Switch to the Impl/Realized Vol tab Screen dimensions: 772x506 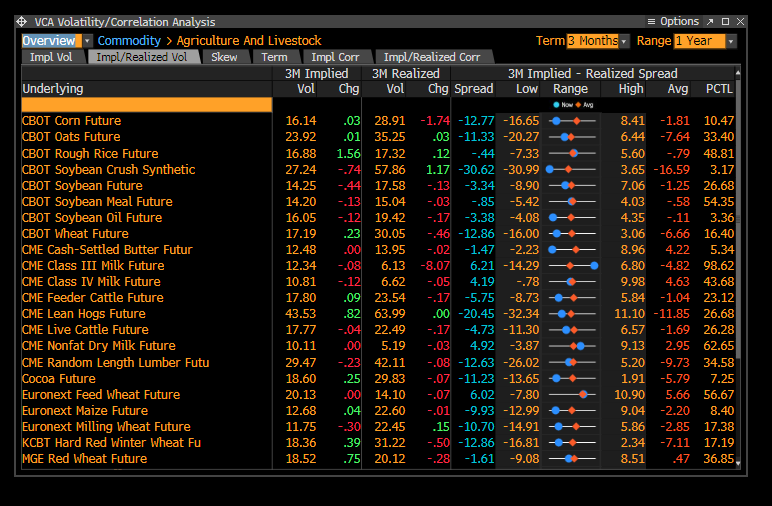[142, 57]
